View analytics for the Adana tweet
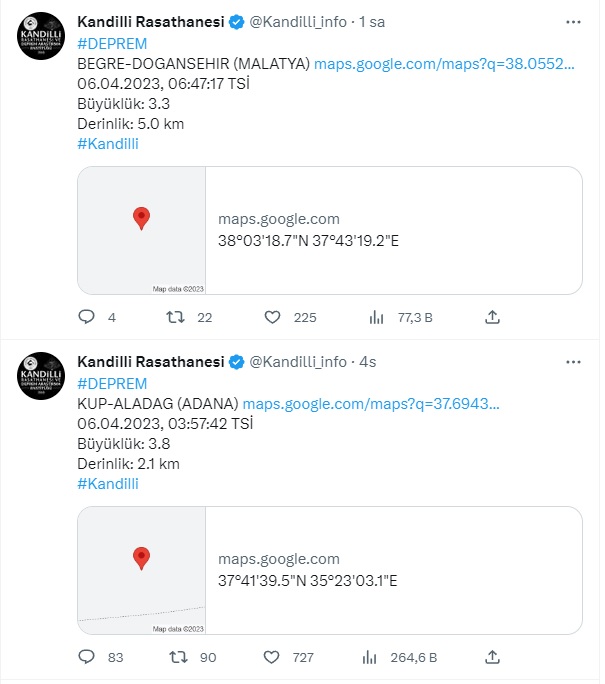Screen dimensions: 605x684 [377, 657]
